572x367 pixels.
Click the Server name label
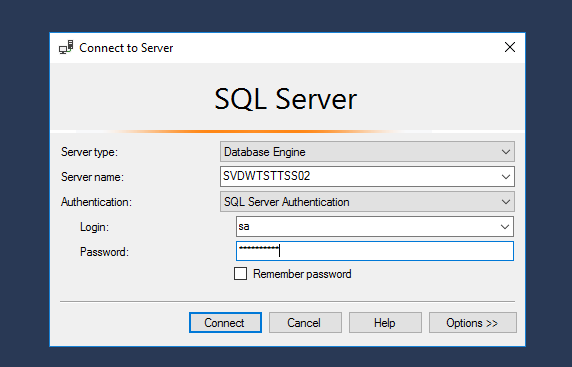point(92,177)
